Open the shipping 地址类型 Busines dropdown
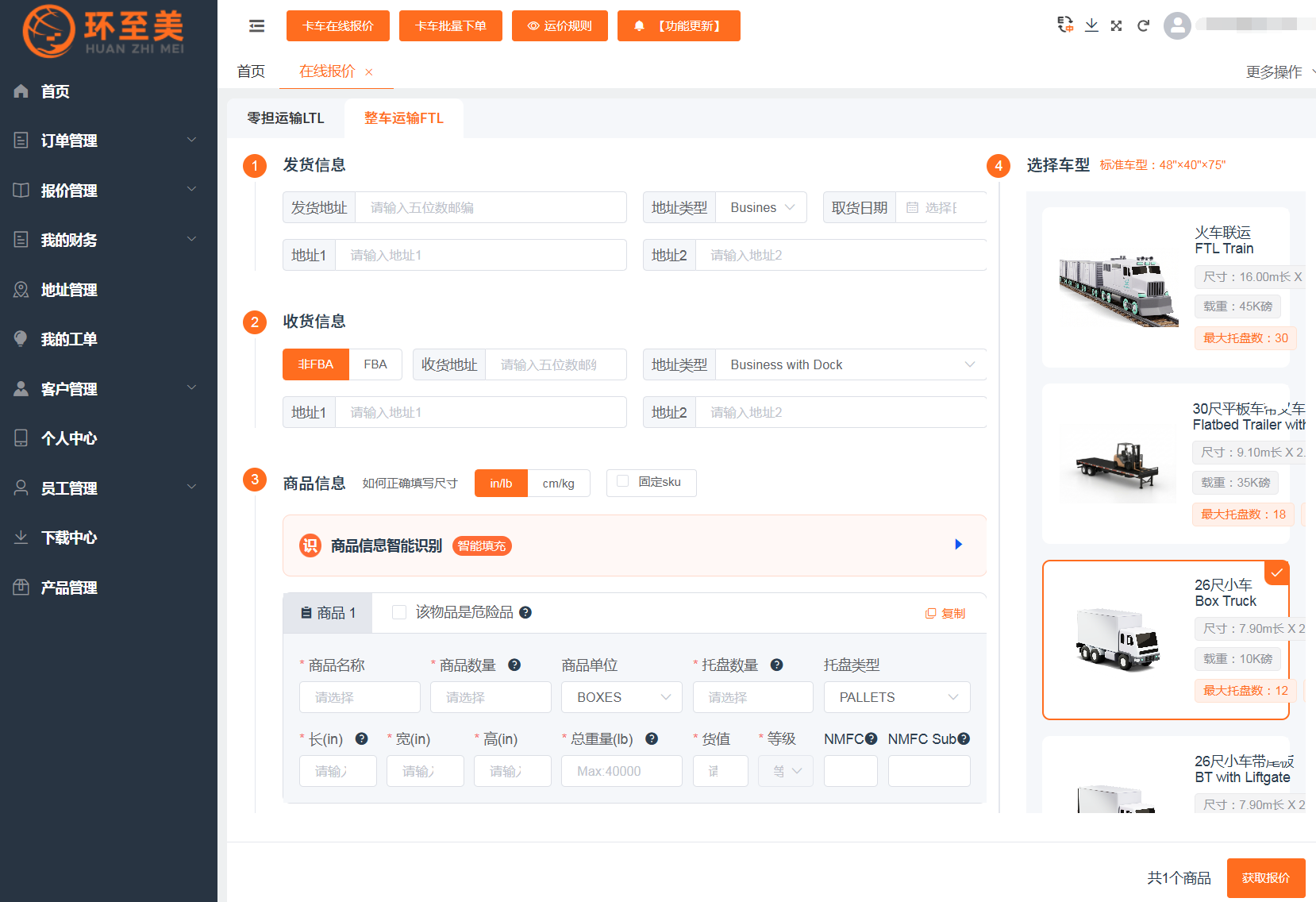Screen dimensions: 1316x902 coord(761,207)
